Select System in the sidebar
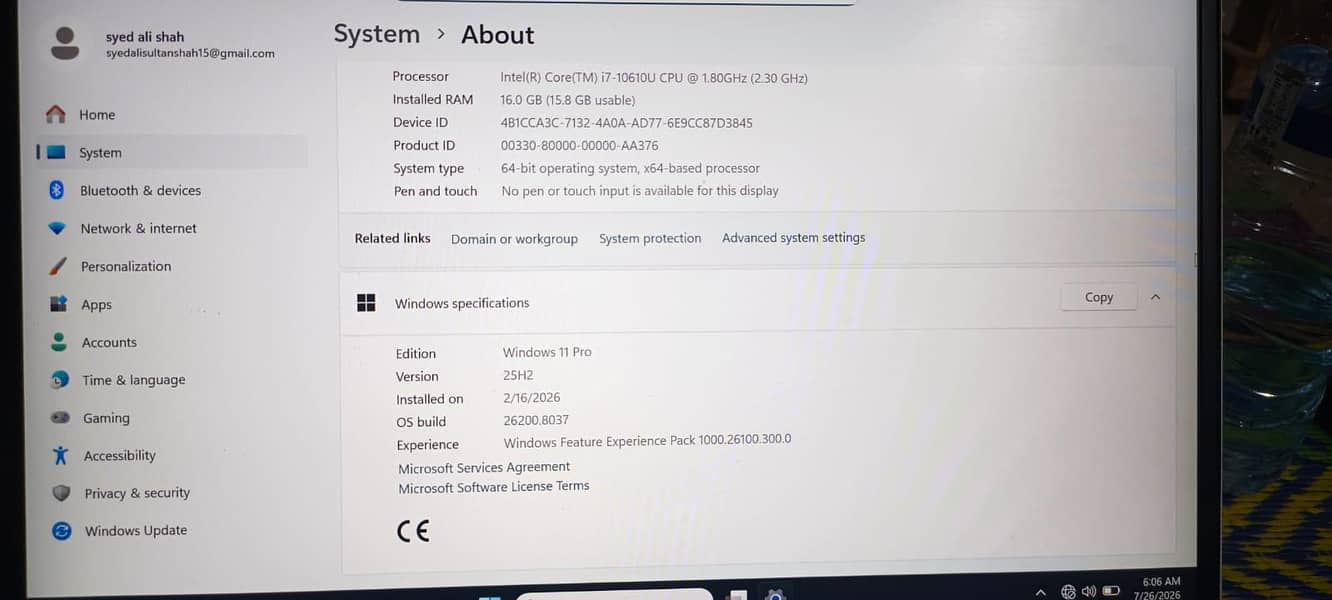 pos(100,153)
